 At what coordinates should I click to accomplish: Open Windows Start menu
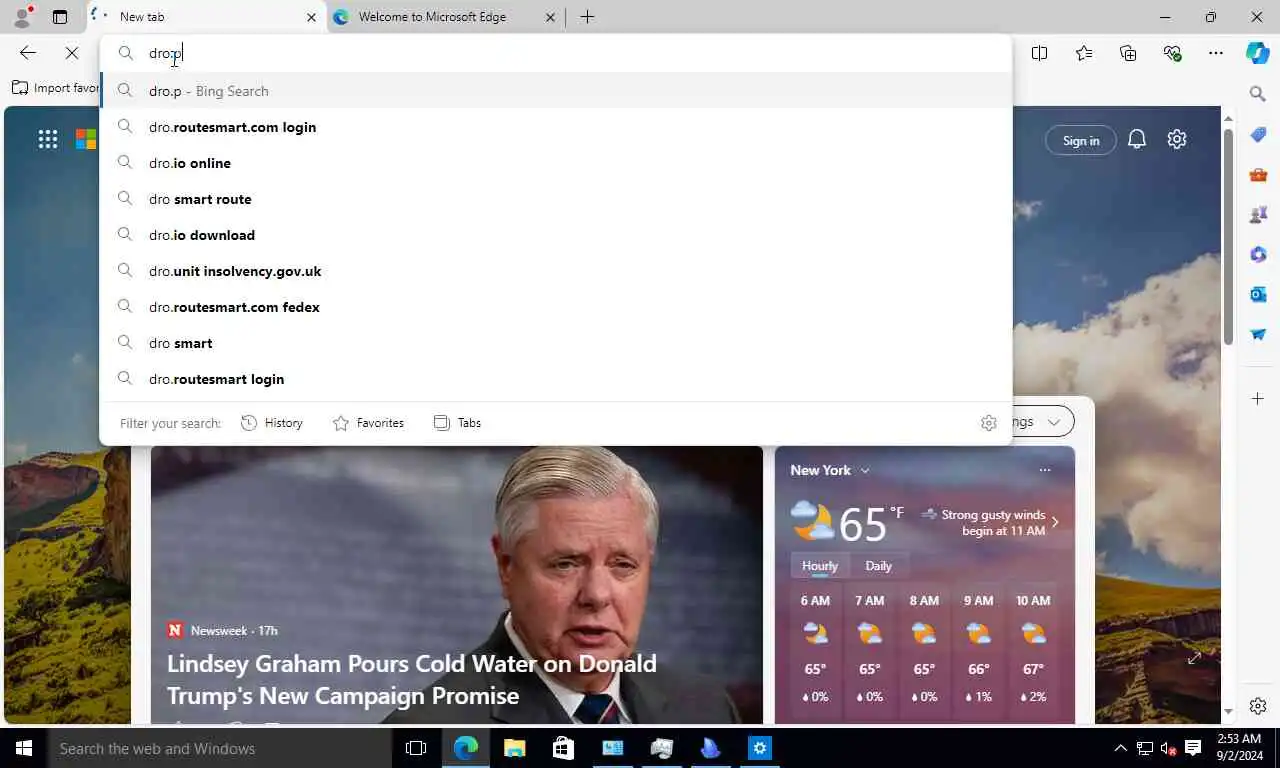coord(23,748)
